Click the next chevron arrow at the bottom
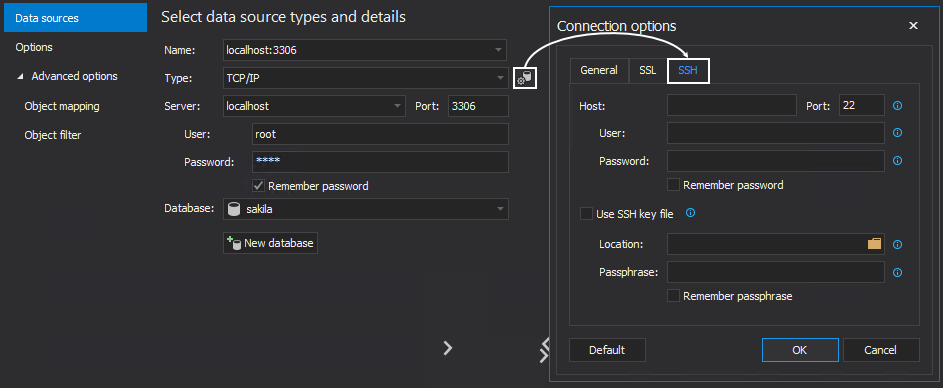The height and width of the screenshot is (388, 943). point(447,348)
